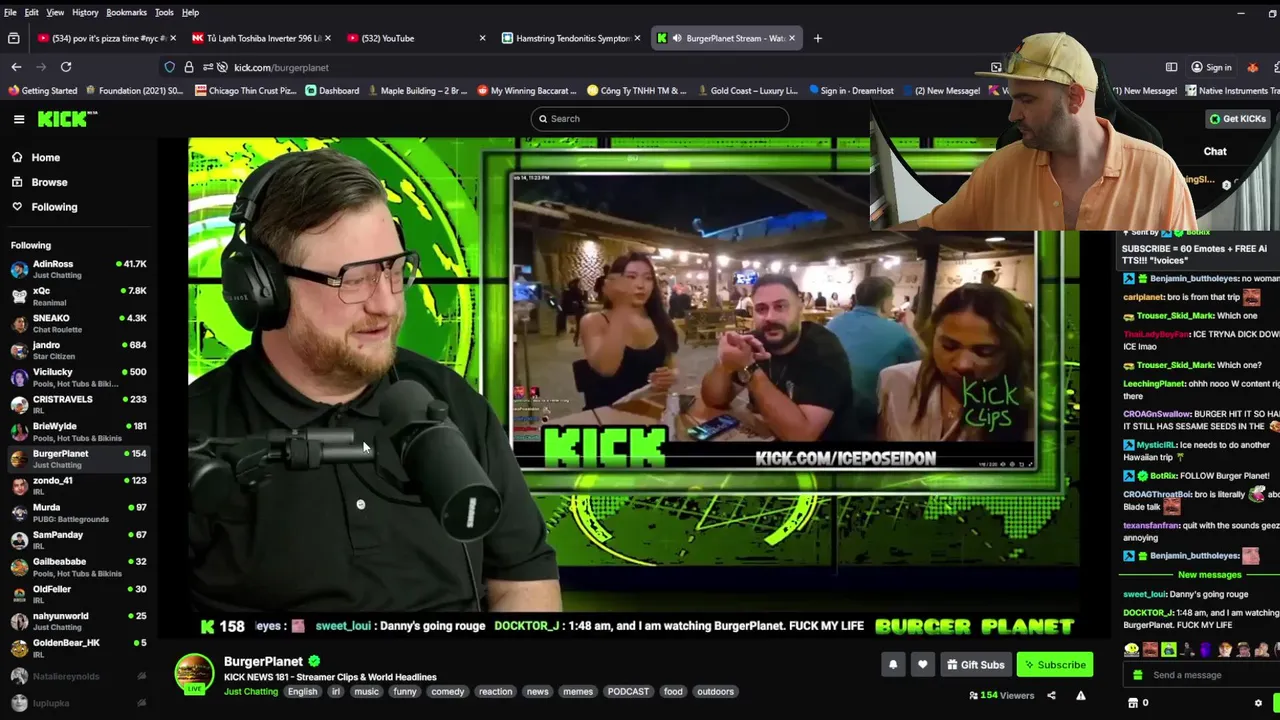Viewport: 1280px width, 720px height.
Task: Click the Subscribe button
Action: click(x=1055, y=665)
